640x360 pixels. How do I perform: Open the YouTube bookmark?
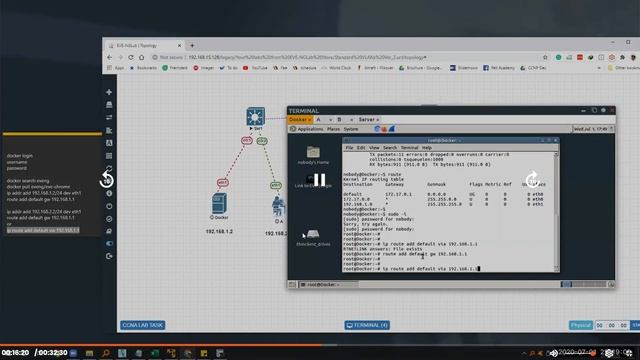tap(255, 68)
